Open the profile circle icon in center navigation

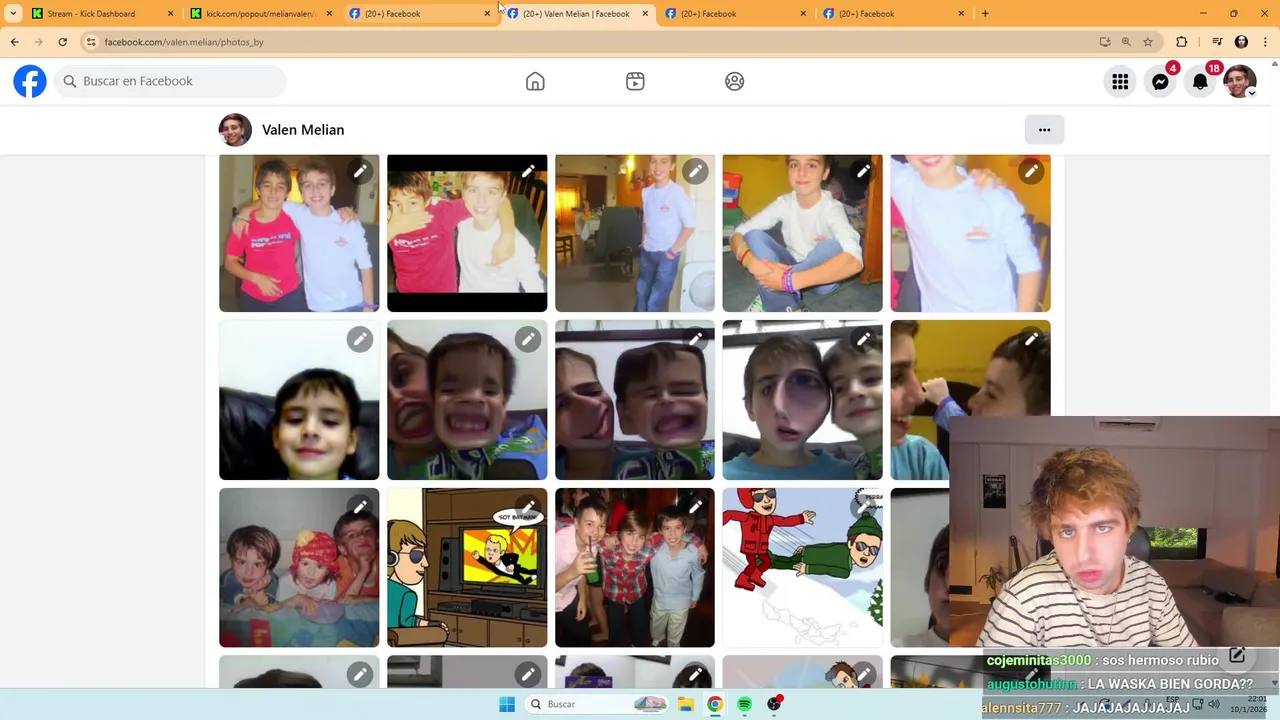tap(735, 81)
